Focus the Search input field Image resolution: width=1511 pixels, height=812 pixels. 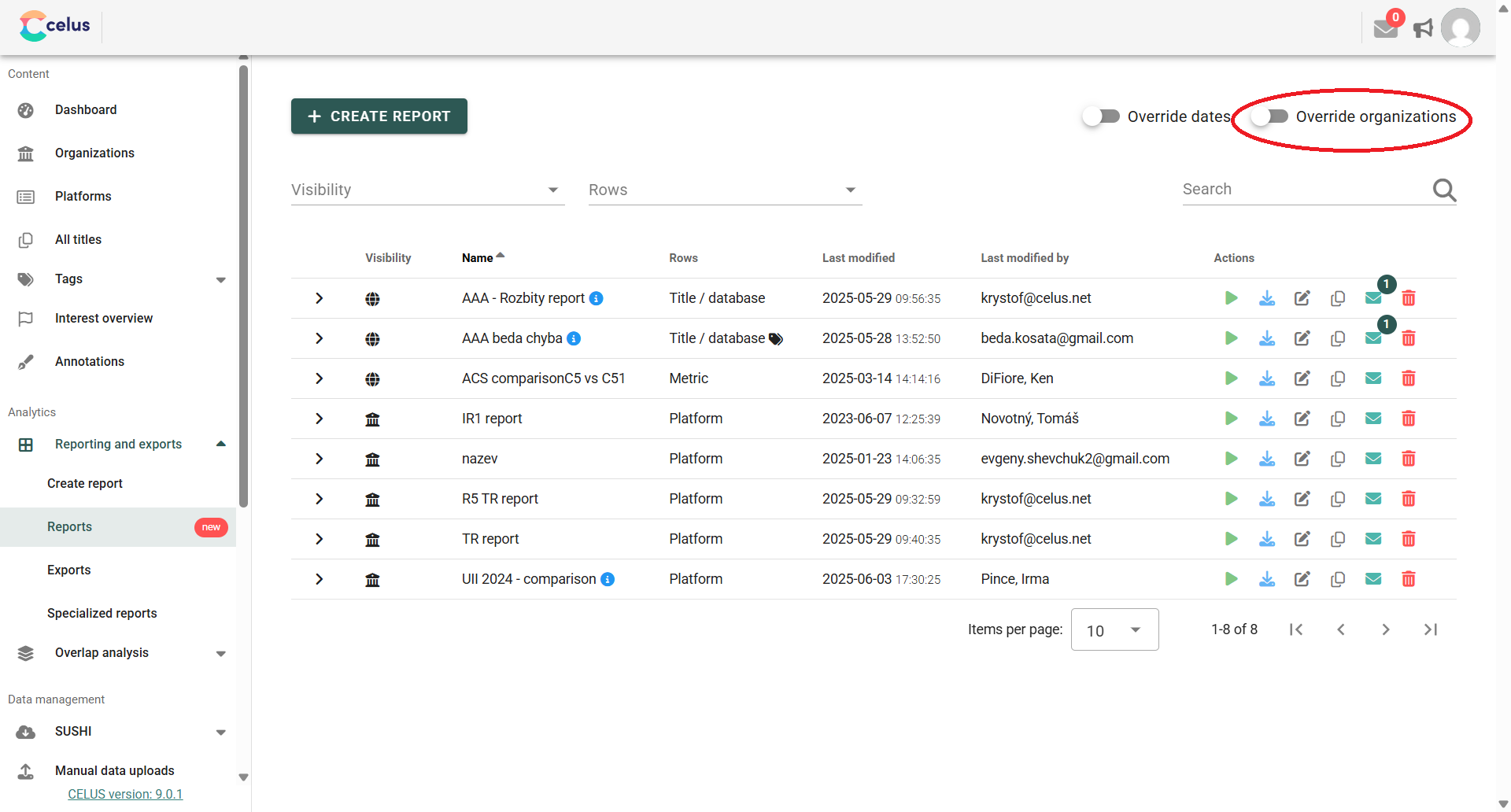1305,190
